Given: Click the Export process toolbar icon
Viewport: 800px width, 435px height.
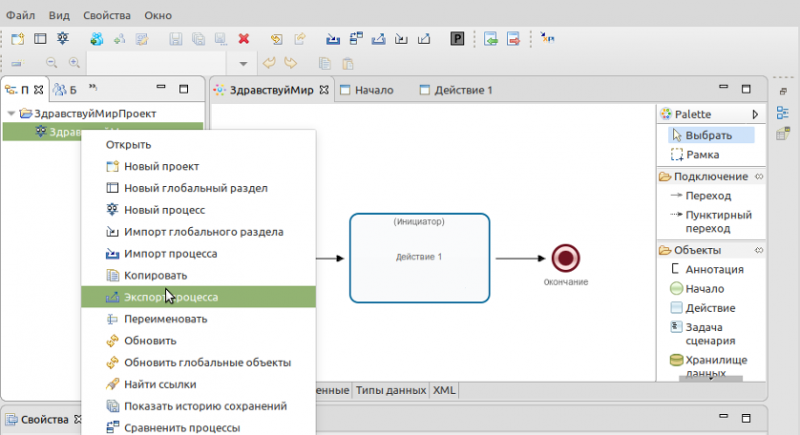Looking at the screenshot, I should pos(379,39).
